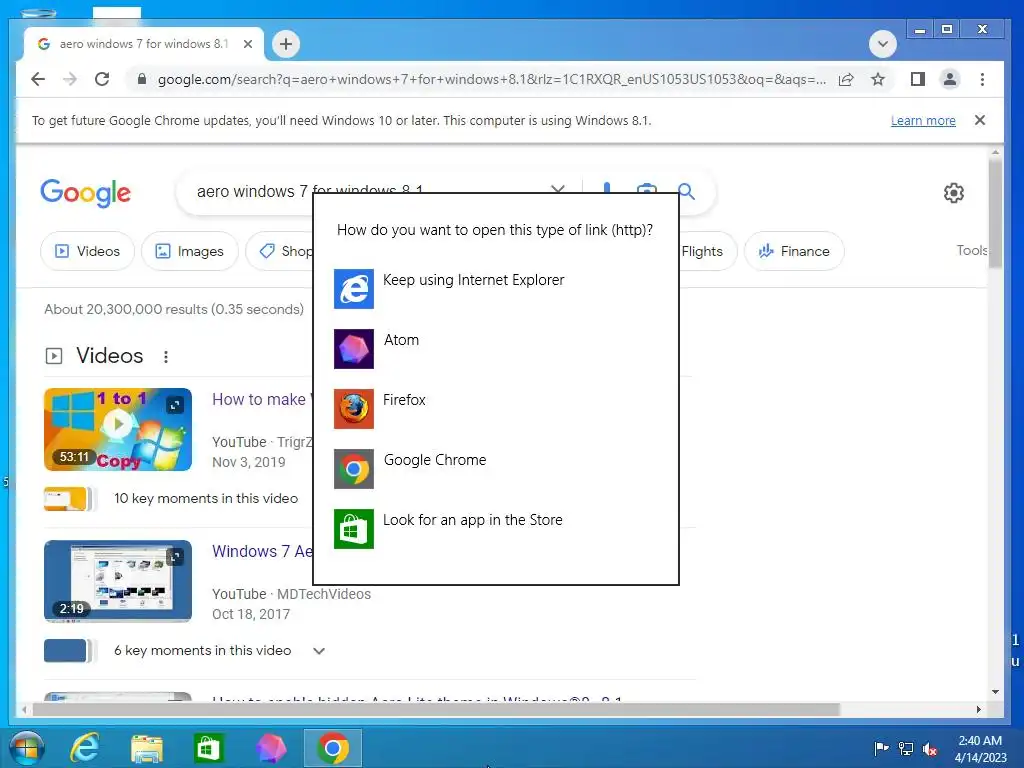This screenshot has height=768, width=1024.
Task: Open the Windows 7 Aero video link
Action: tap(262, 551)
